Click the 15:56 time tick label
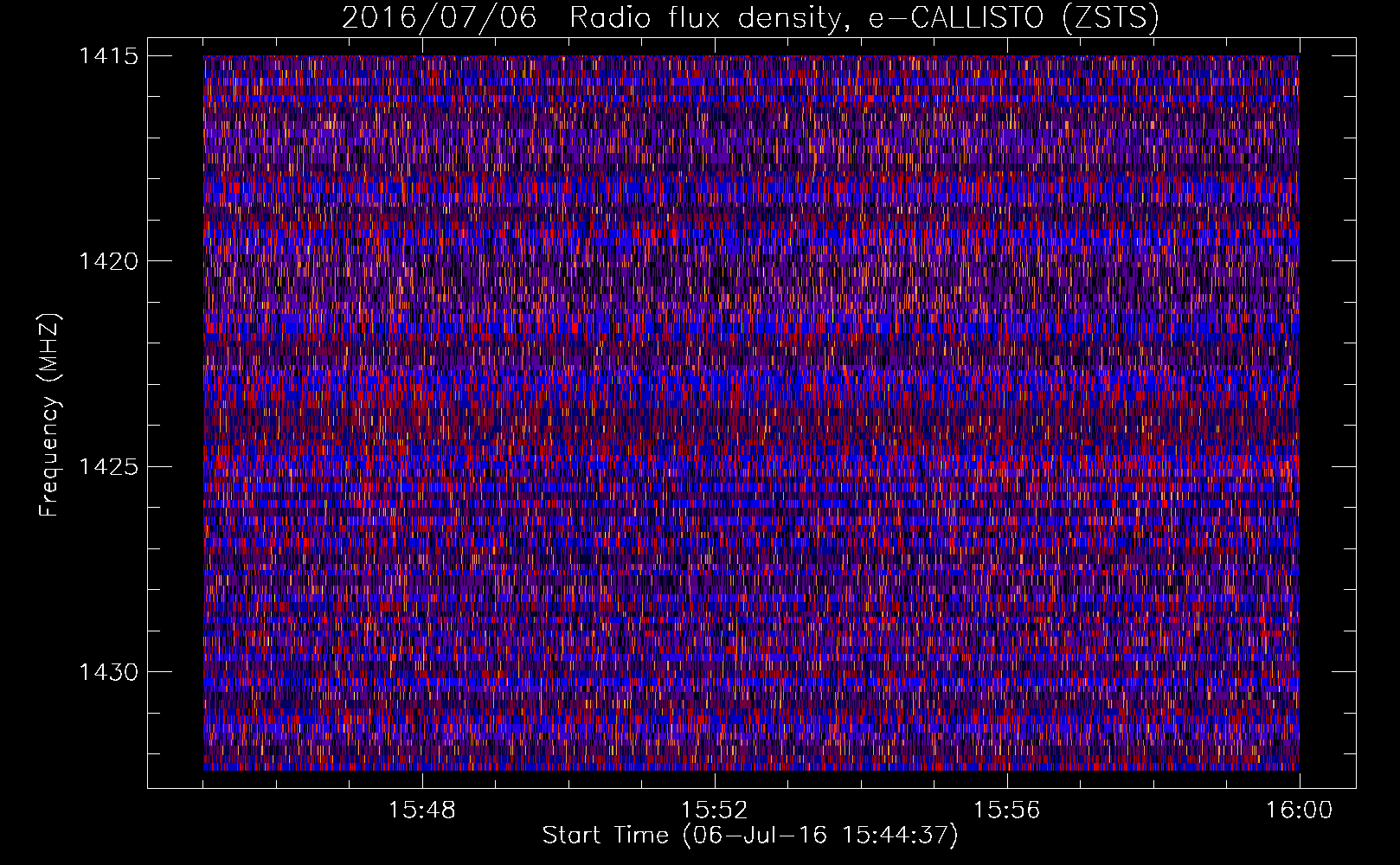Image resolution: width=1400 pixels, height=865 pixels. (1006, 811)
